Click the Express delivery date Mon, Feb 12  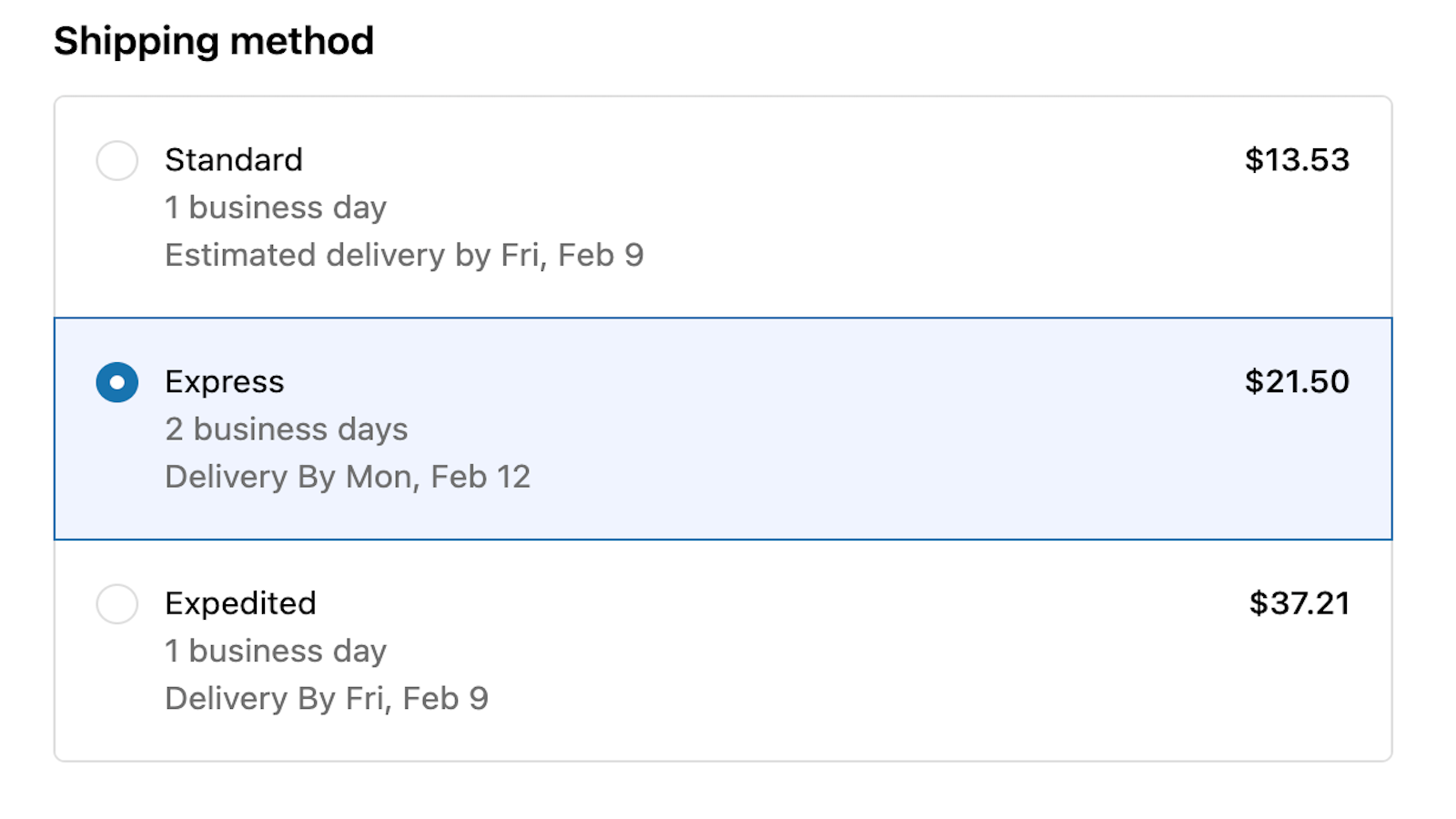pyautogui.click(x=348, y=476)
